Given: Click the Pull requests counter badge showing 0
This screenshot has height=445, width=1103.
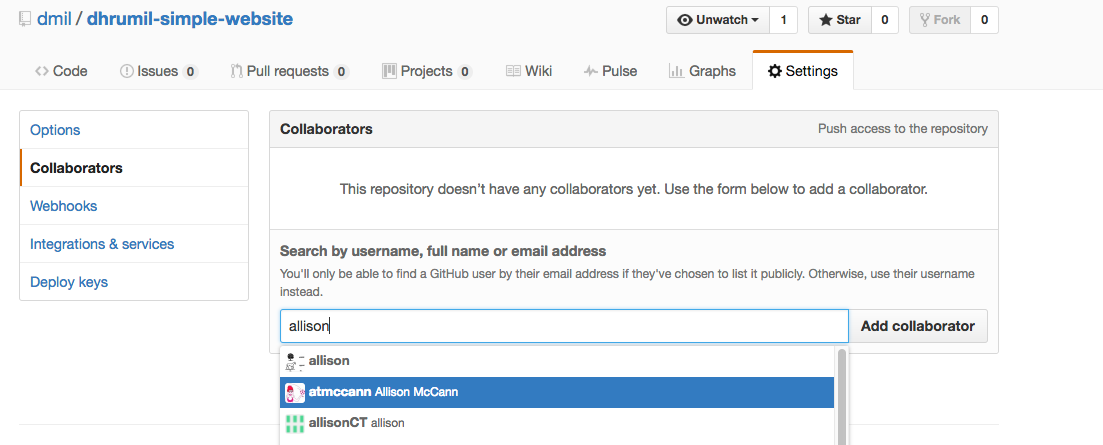Looking at the screenshot, I should tap(341, 72).
